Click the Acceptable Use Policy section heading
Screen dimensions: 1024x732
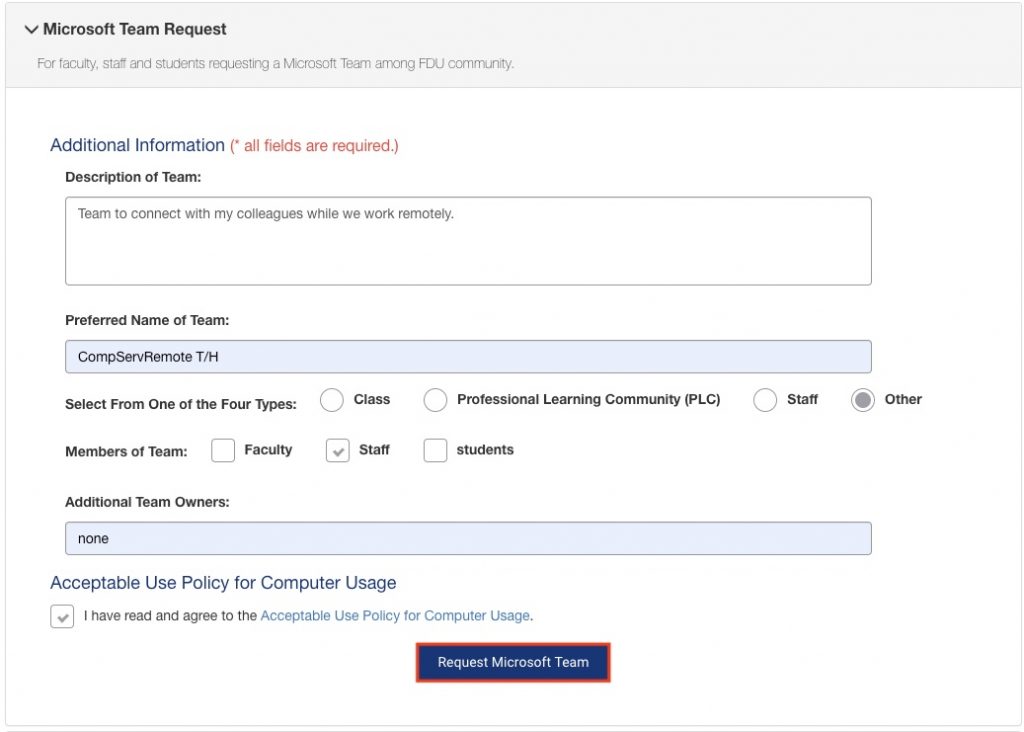(223, 582)
